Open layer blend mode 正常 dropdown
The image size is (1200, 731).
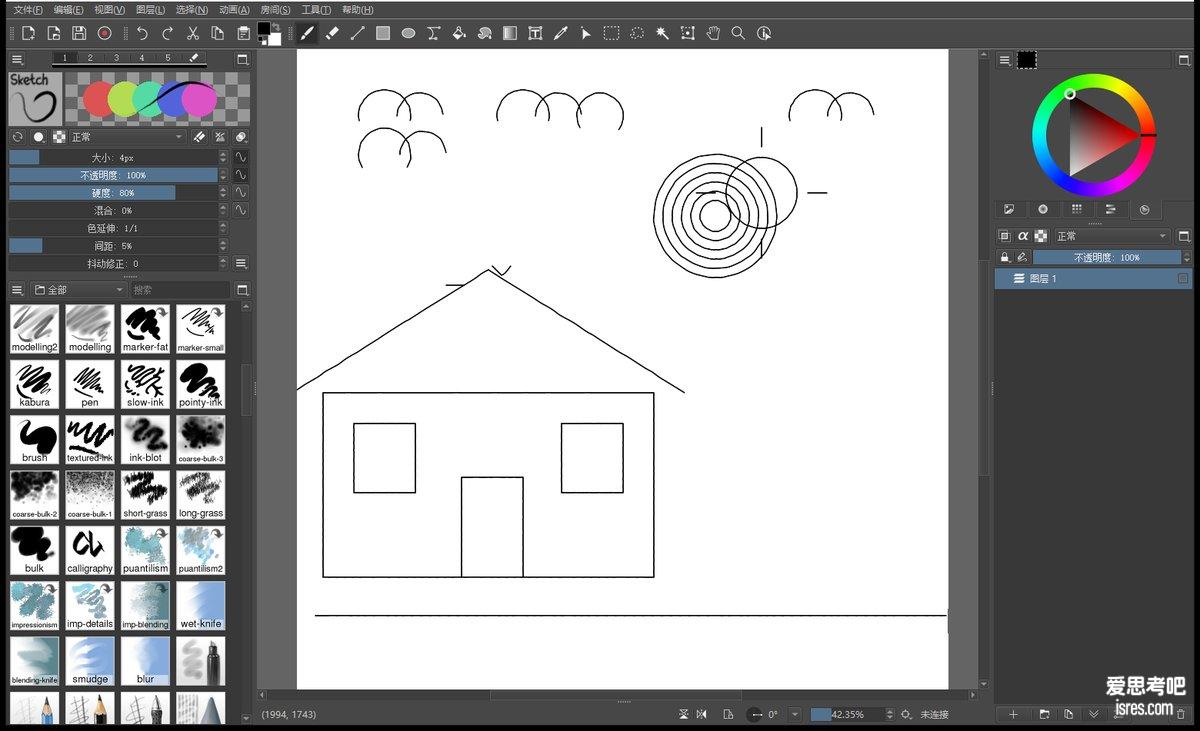point(1111,236)
